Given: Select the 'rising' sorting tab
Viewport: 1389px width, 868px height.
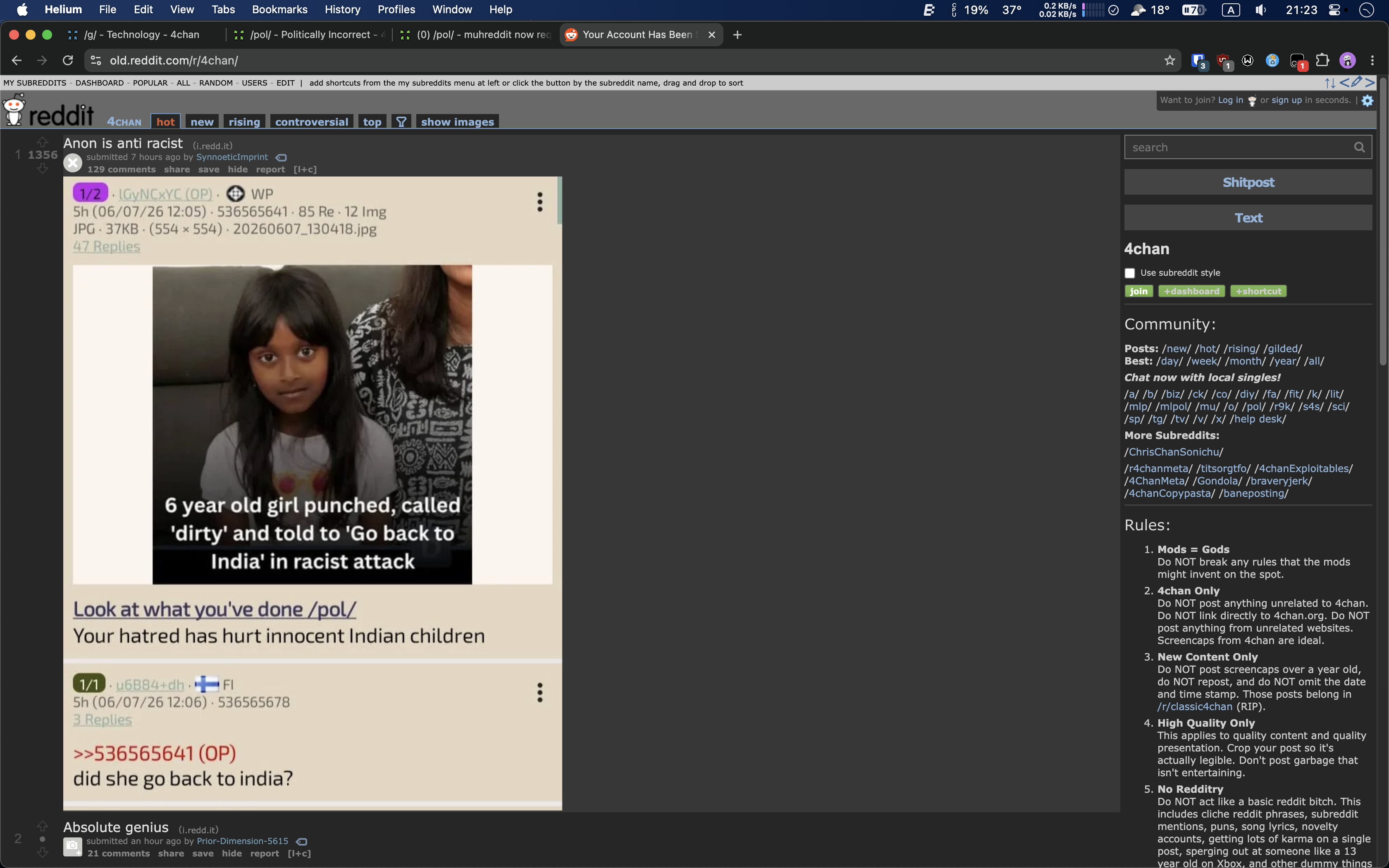Looking at the screenshot, I should pos(244,122).
